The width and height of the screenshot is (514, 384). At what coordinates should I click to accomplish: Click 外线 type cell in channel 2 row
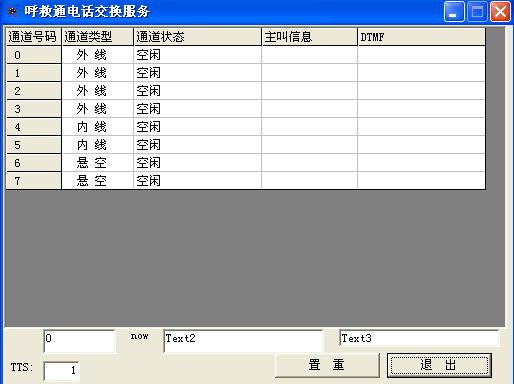[x=98, y=91]
